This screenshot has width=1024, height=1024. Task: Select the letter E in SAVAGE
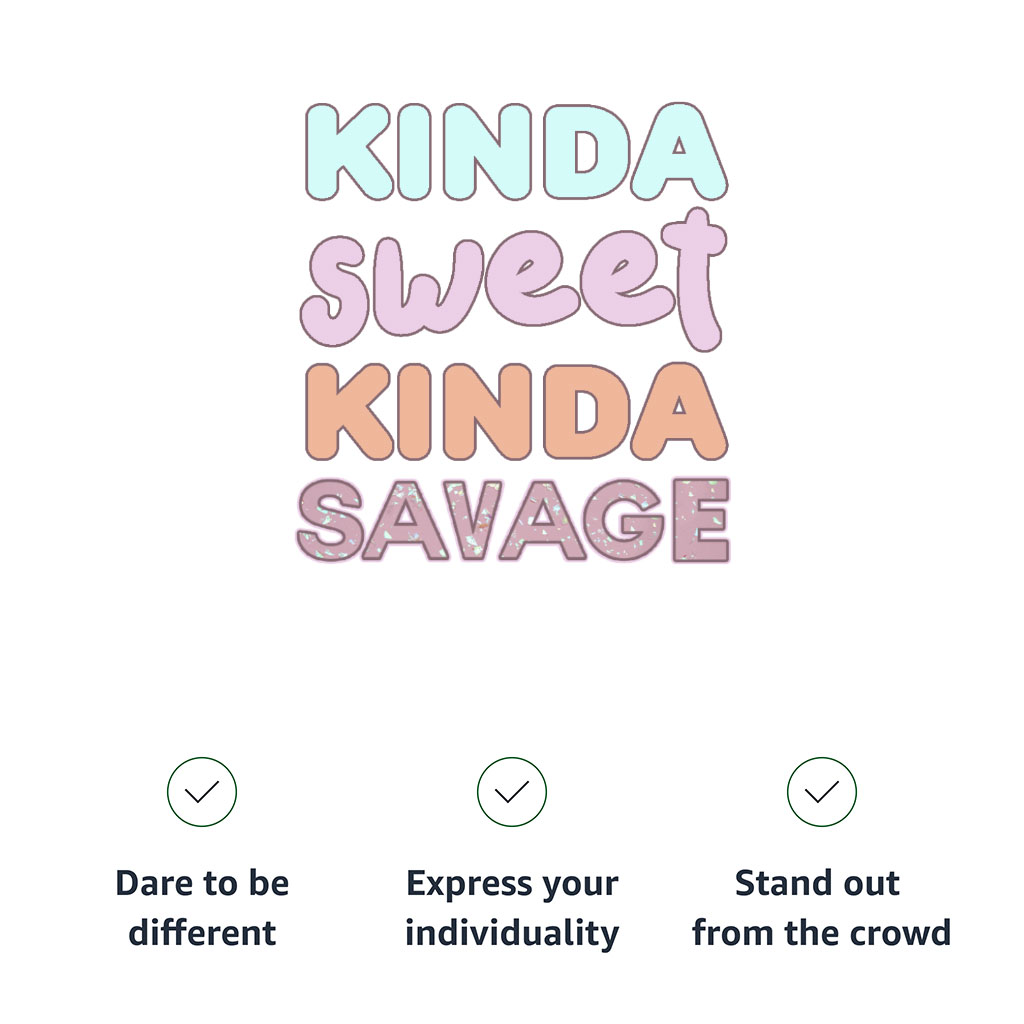pos(701,520)
